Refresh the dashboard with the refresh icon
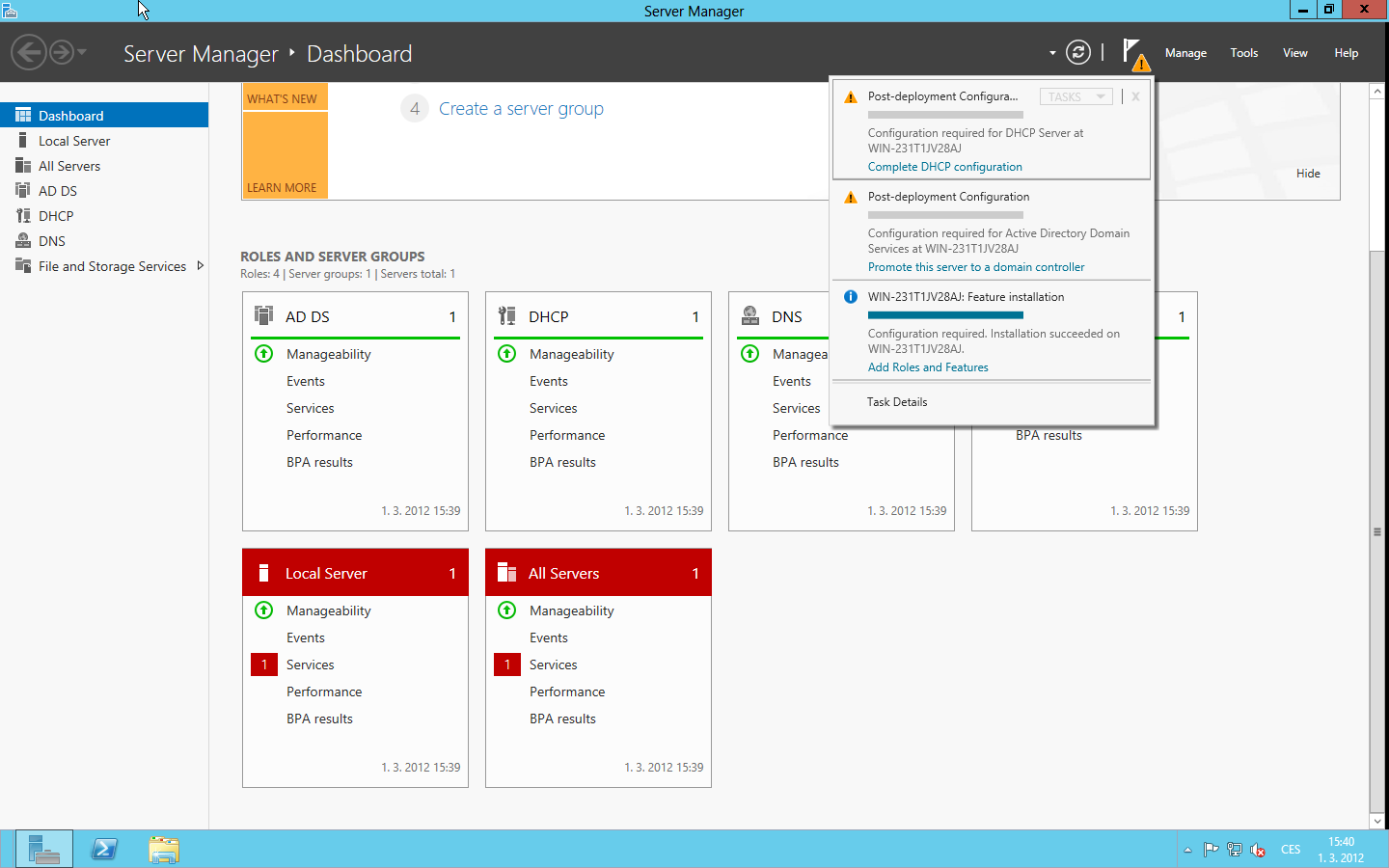The width and height of the screenshot is (1389, 868). [x=1078, y=52]
